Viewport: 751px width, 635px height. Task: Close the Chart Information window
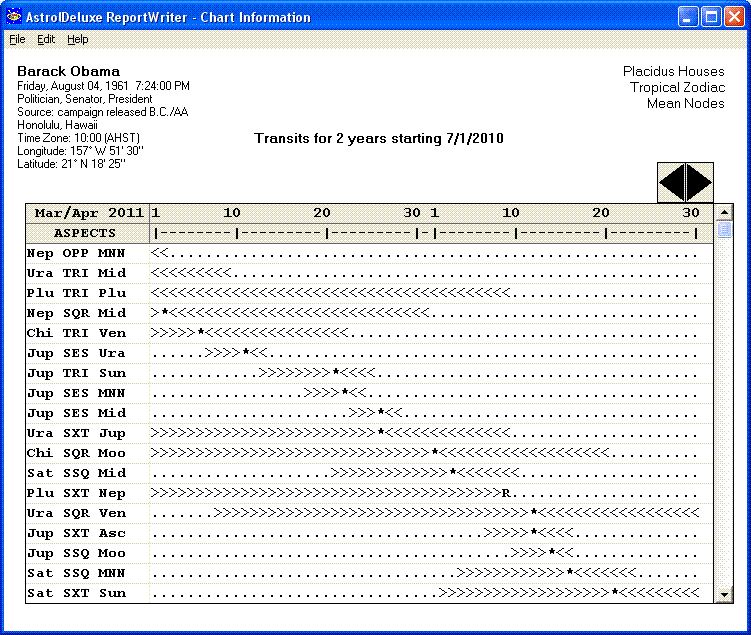[x=734, y=17]
